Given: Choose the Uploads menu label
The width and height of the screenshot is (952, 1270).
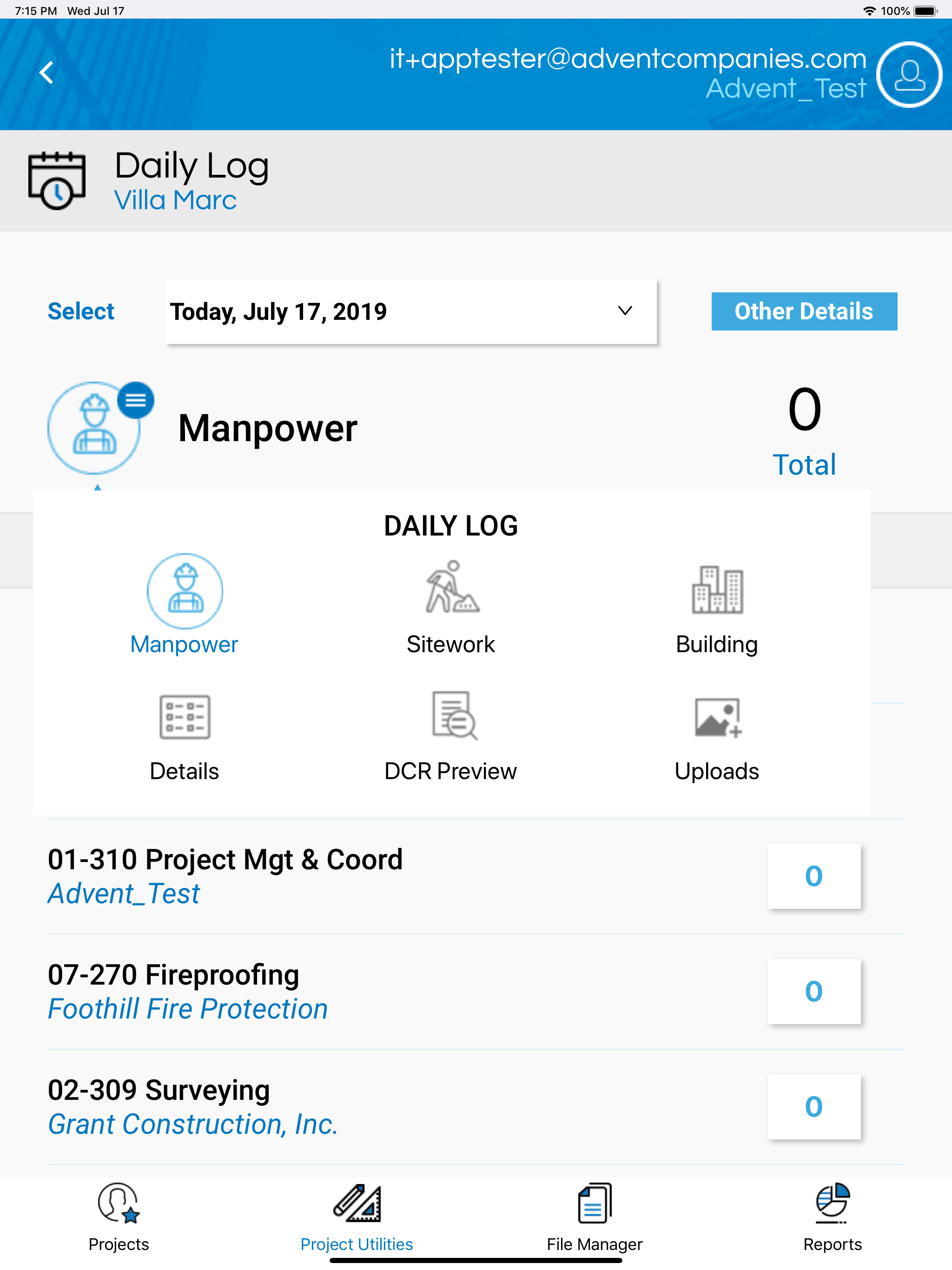Looking at the screenshot, I should 717,771.
